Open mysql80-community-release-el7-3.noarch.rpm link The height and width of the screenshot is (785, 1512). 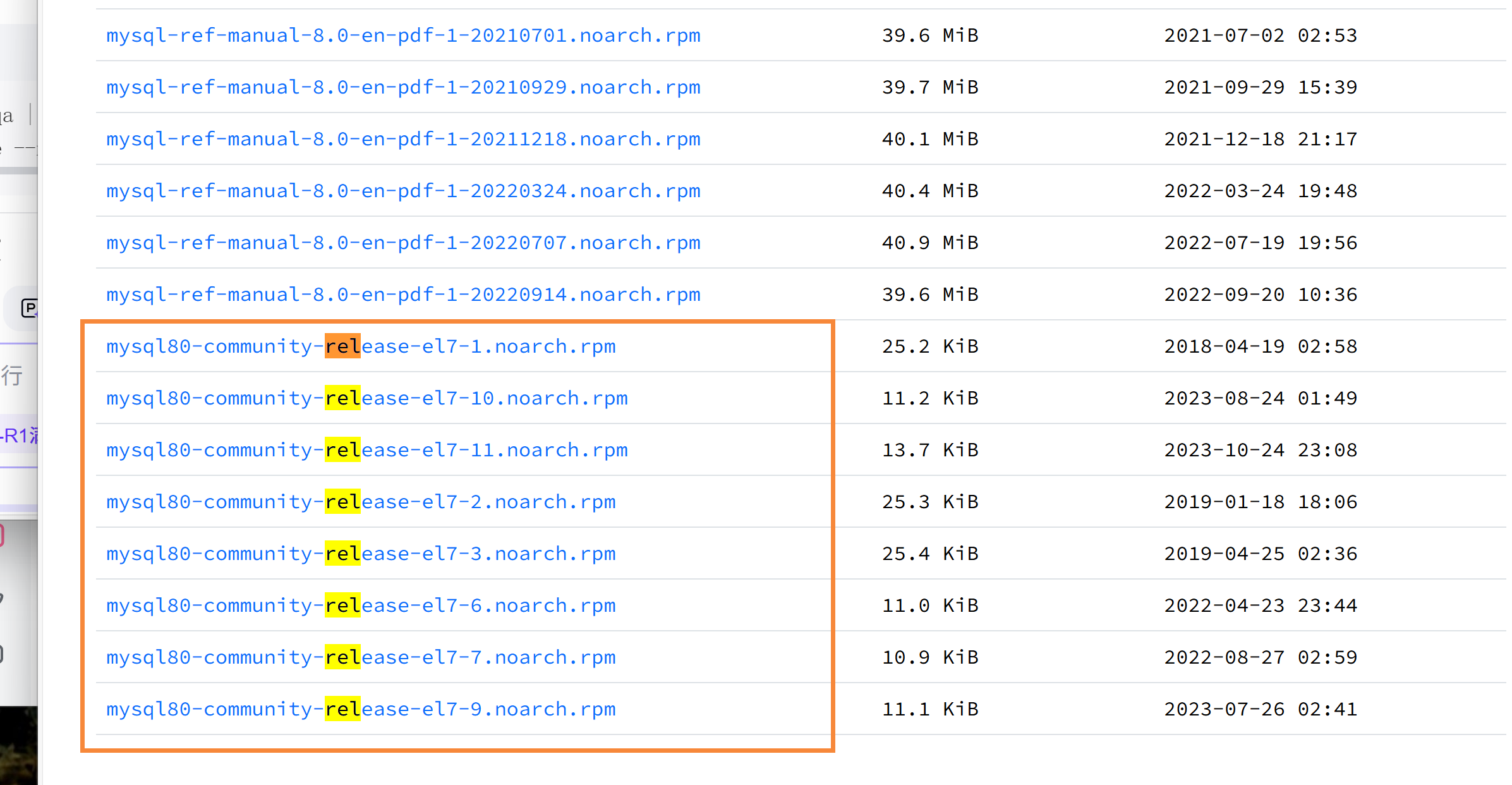point(361,554)
